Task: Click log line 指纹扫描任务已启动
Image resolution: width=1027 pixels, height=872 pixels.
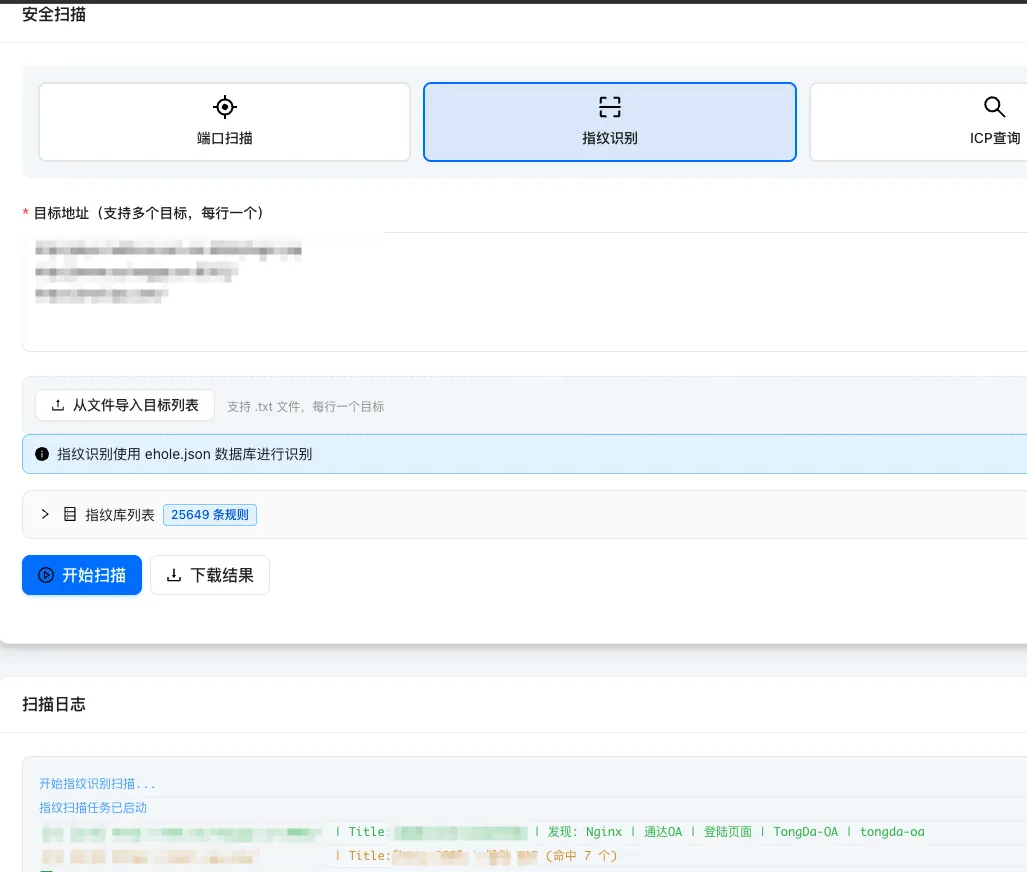Action: [93, 808]
